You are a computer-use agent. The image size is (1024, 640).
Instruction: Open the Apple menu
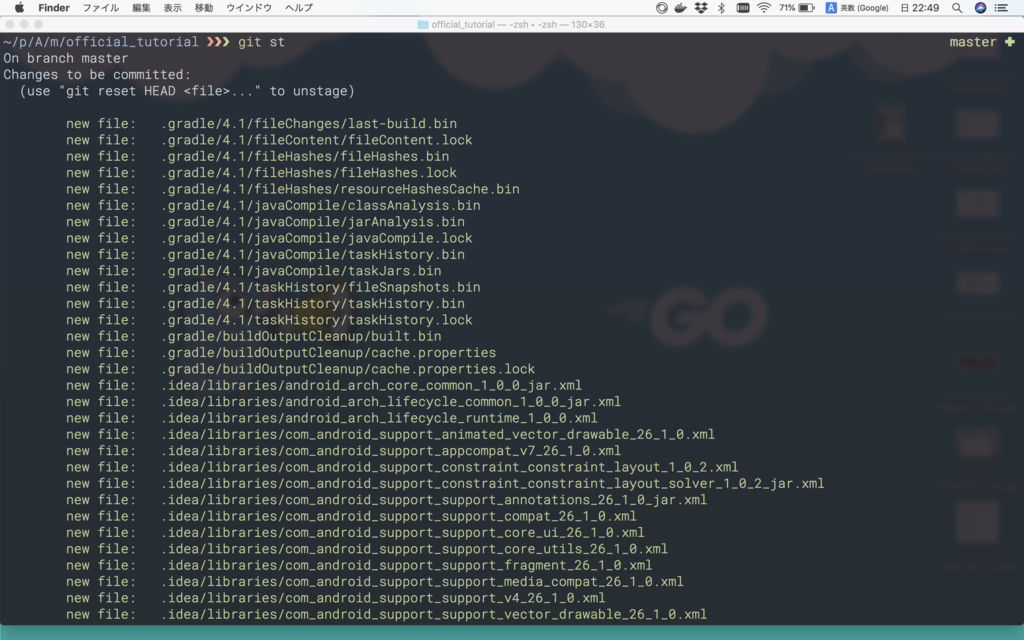pyautogui.click(x=20, y=8)
